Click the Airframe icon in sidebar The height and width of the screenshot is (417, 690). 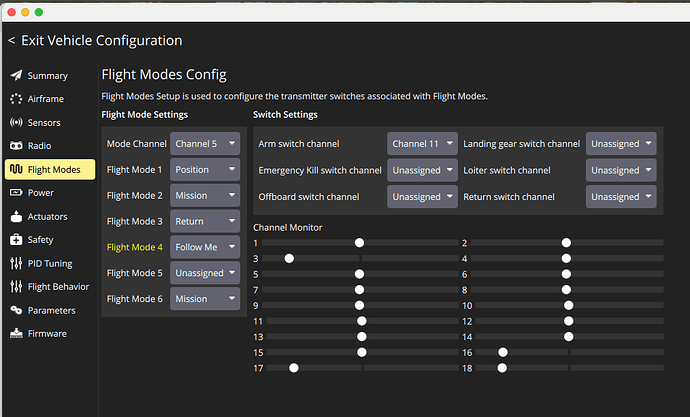point(16,99)
